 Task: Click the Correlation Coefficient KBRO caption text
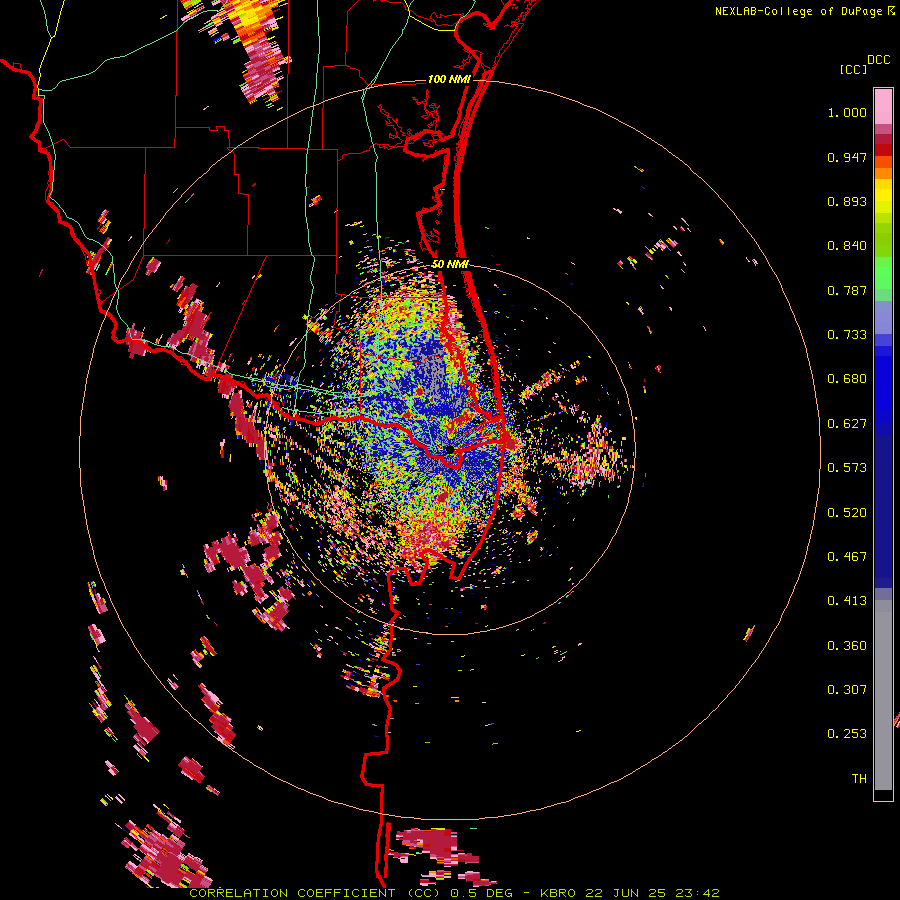454,893
